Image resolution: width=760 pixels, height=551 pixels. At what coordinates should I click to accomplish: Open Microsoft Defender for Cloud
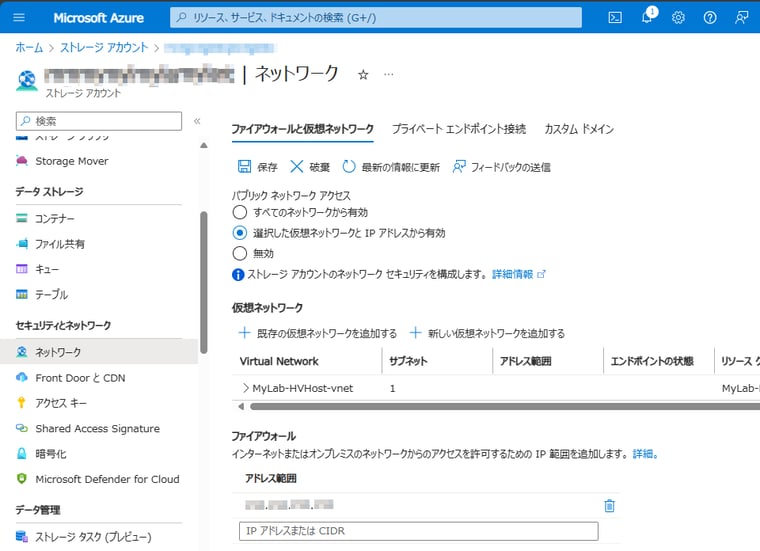(107, 479)
